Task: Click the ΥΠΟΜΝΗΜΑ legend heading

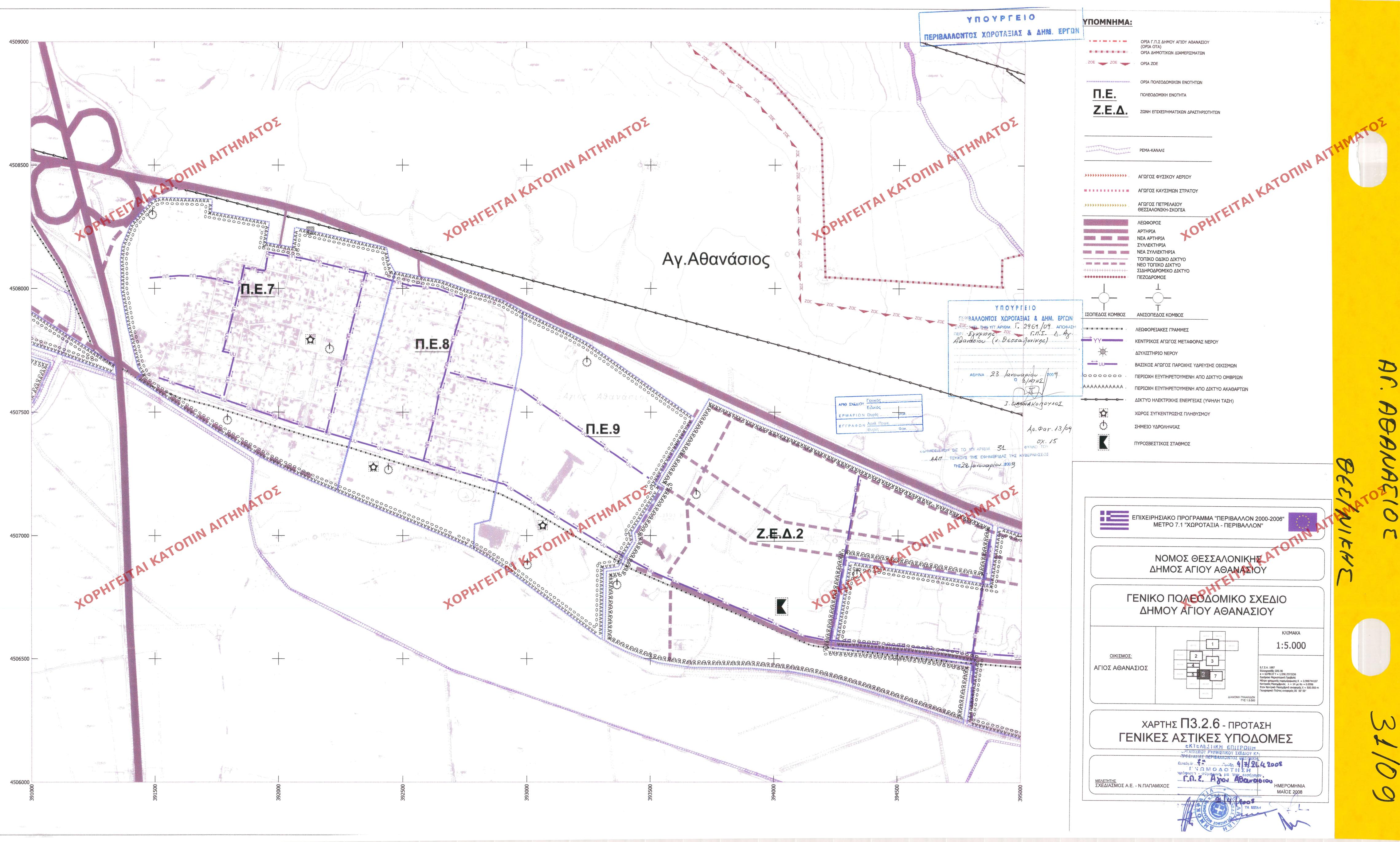Action: [x=1108, y=23]
